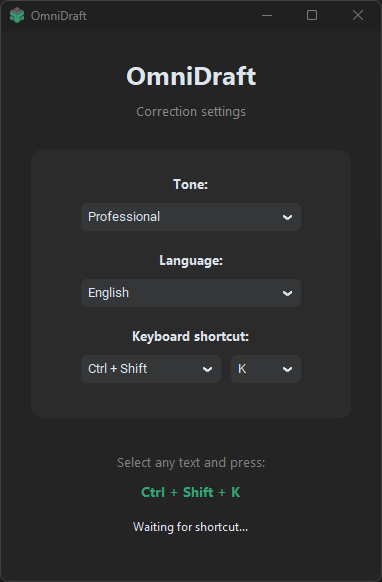This screenshot has width=382, height=582.
Task: Open the Language dropdown showing English
Action: pos(191,293)
